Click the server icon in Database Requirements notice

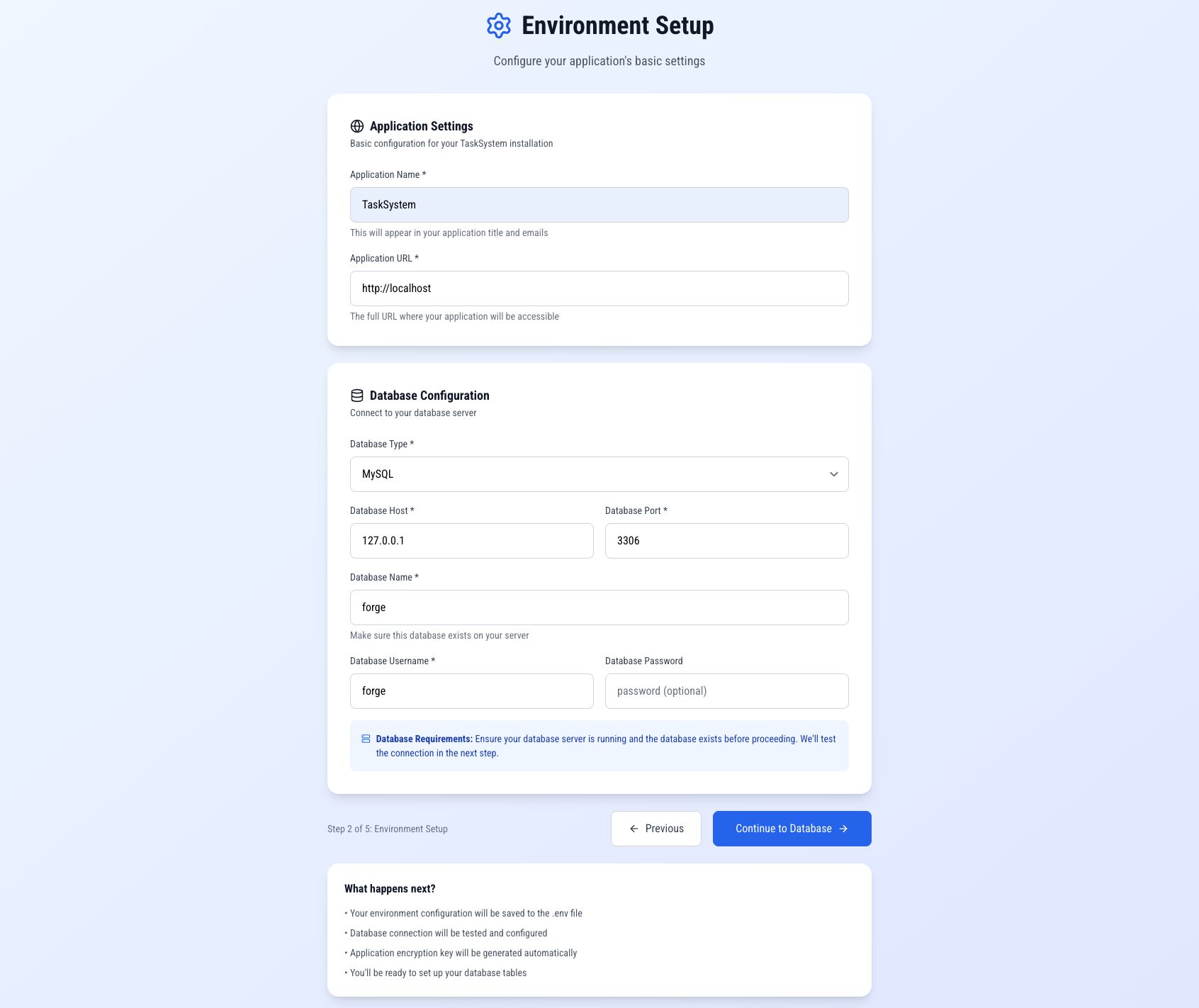[366, 739]
